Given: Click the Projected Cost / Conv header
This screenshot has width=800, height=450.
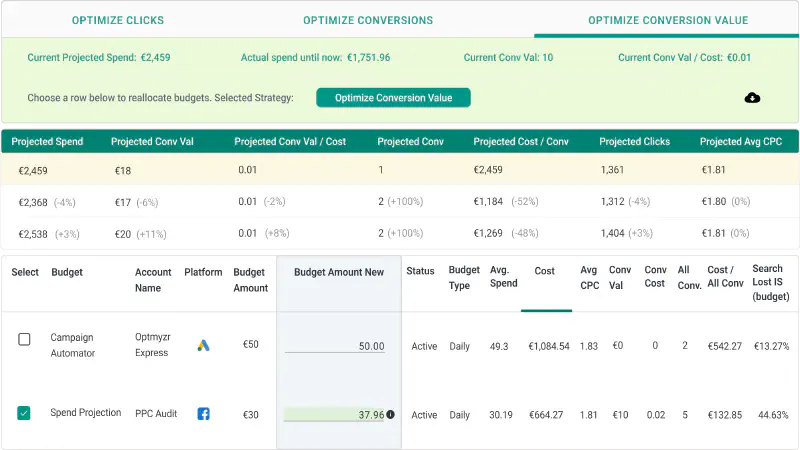Looking at the screenshot, I should (x=520, y=141).
